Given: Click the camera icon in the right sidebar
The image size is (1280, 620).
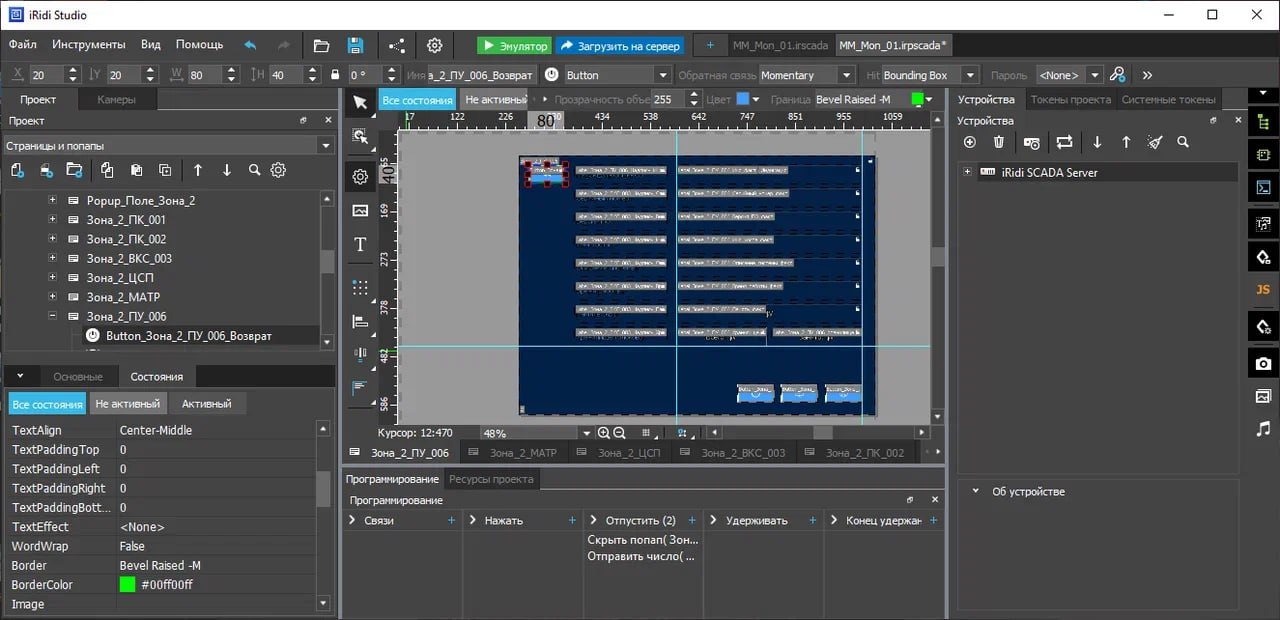Looking at the screenshot, I should coord(1263,362).
